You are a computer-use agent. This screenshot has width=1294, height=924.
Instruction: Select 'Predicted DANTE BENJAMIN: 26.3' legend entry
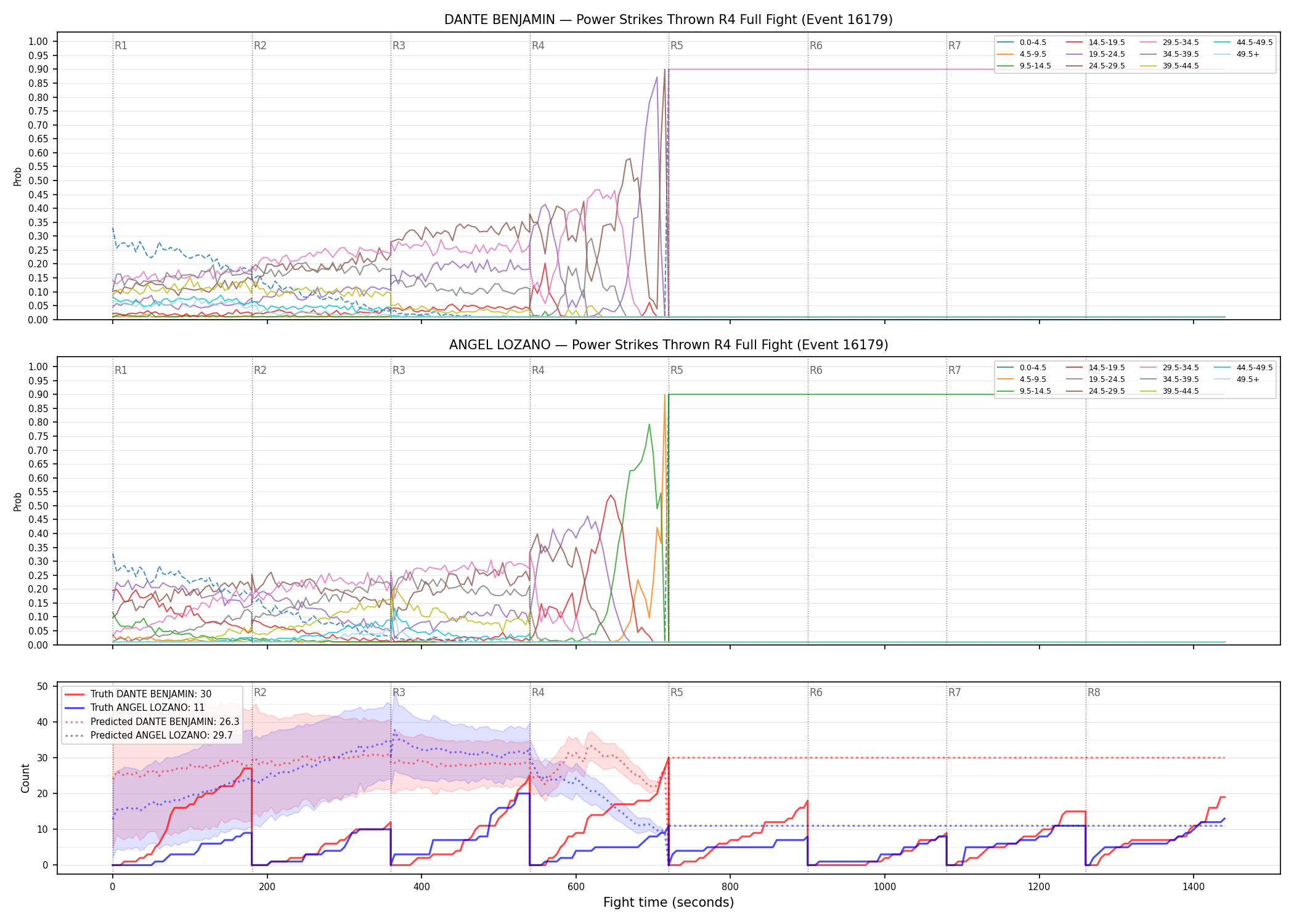pyautogui.click(x=165, y=721)
